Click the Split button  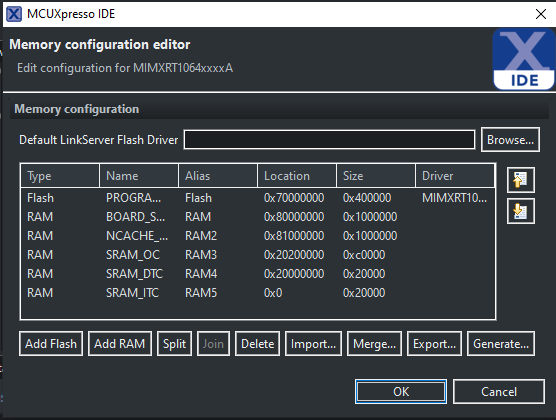click(x=174, y=343)
